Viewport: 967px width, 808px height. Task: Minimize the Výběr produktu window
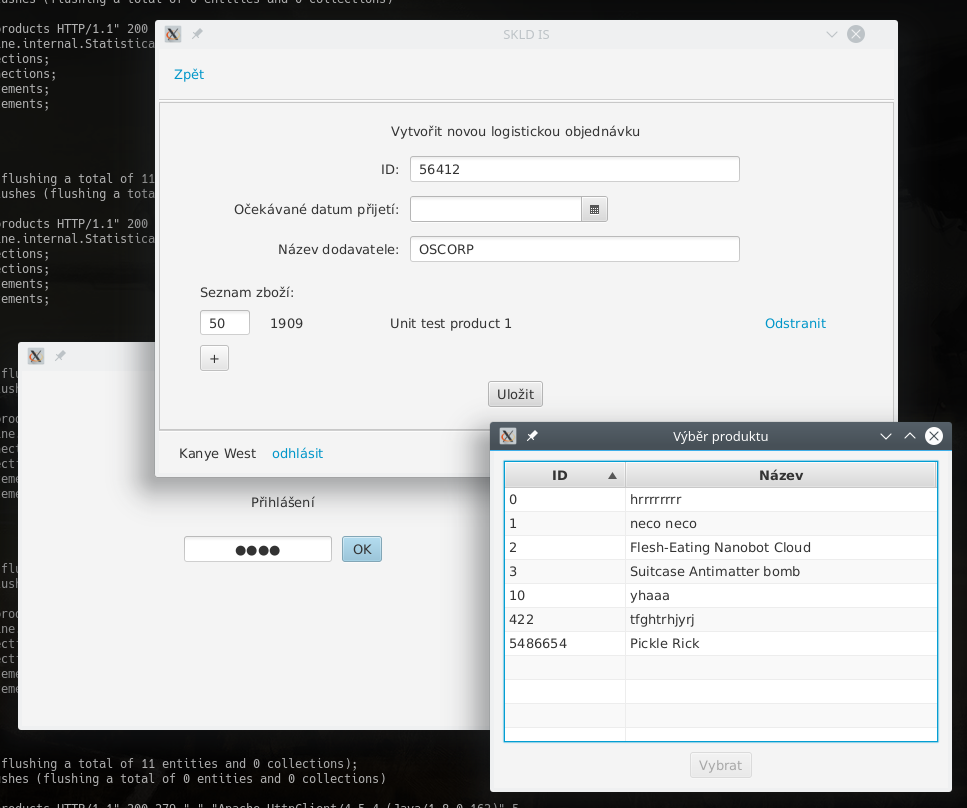point(886,436)
